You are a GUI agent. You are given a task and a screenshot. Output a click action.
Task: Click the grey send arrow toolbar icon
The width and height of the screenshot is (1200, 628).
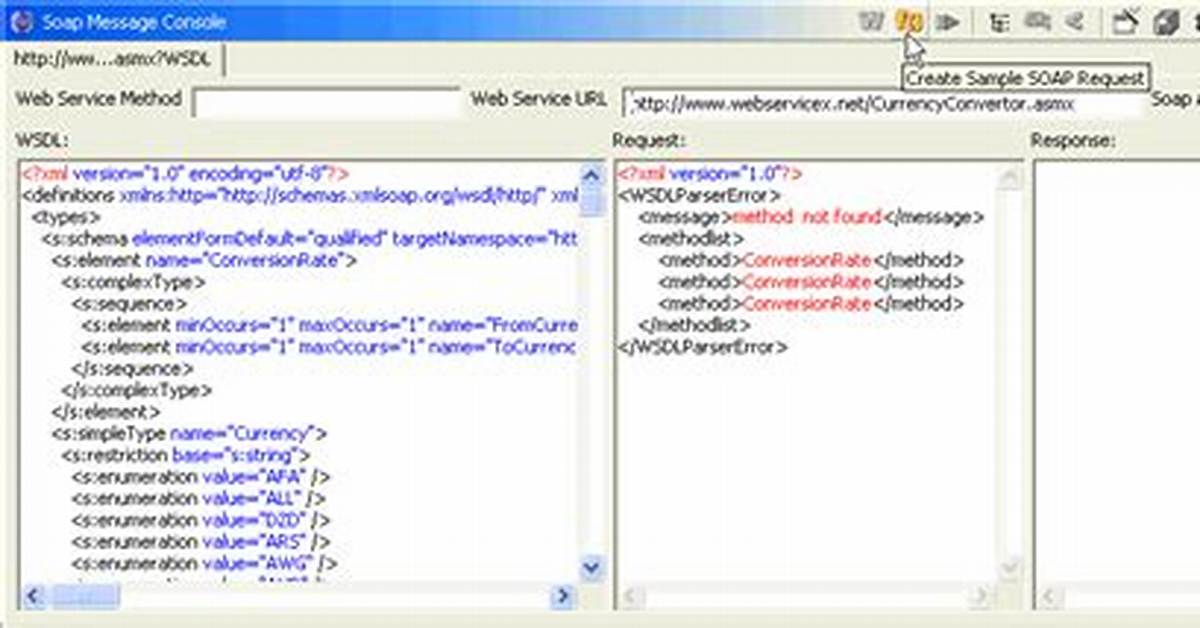pos(949,22)
